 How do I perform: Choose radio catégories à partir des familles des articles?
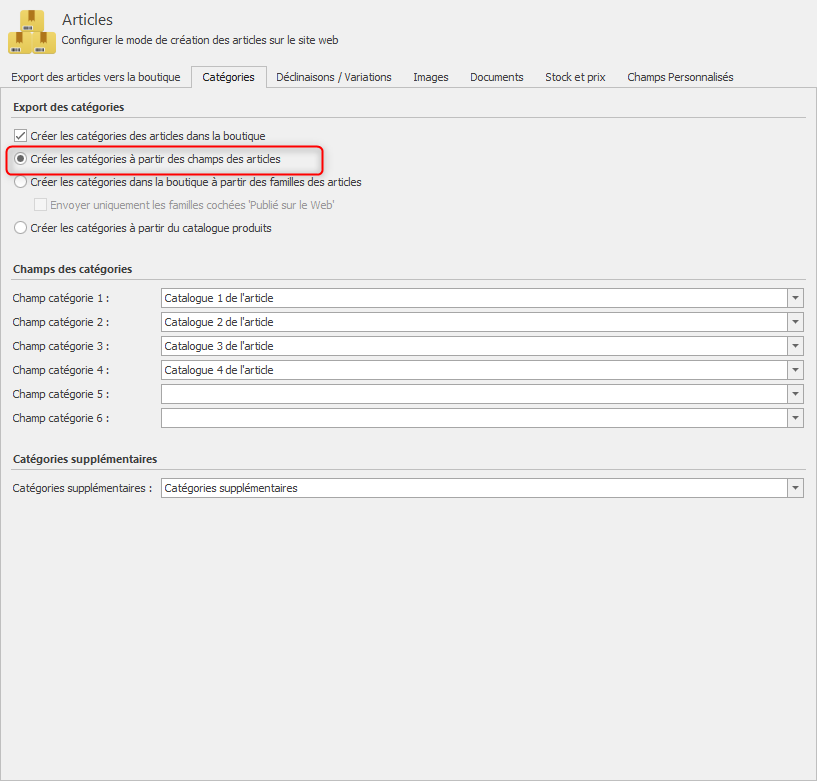click(x=20, y=182)
